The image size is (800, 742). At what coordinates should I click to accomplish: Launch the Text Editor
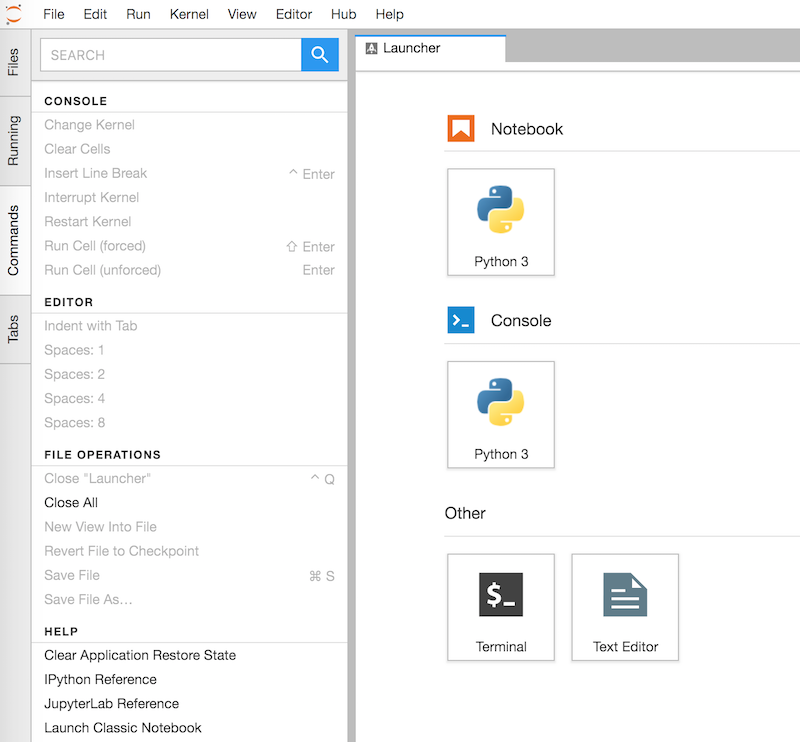pos(625,607)
